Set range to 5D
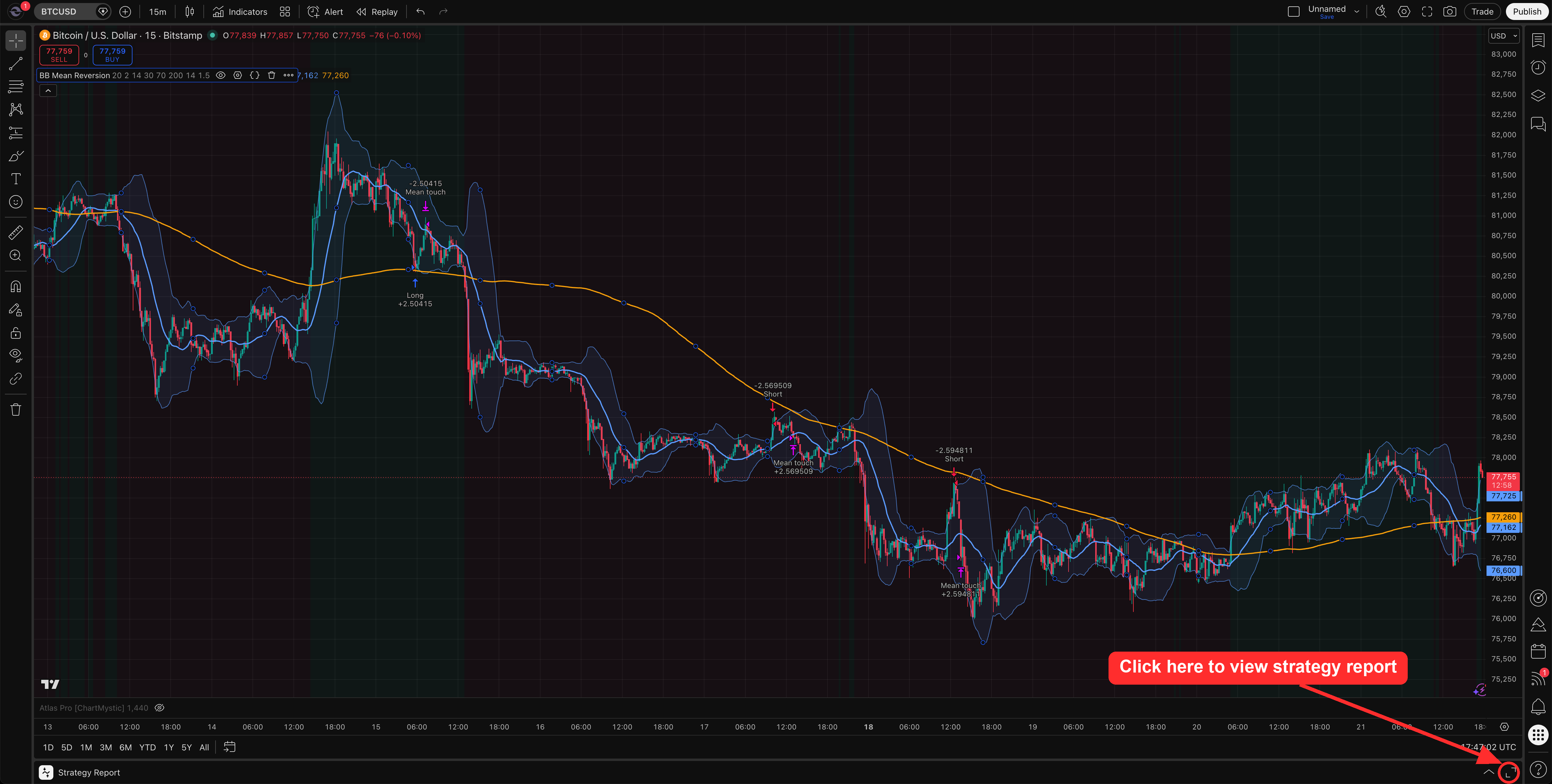 click(67, 747)
